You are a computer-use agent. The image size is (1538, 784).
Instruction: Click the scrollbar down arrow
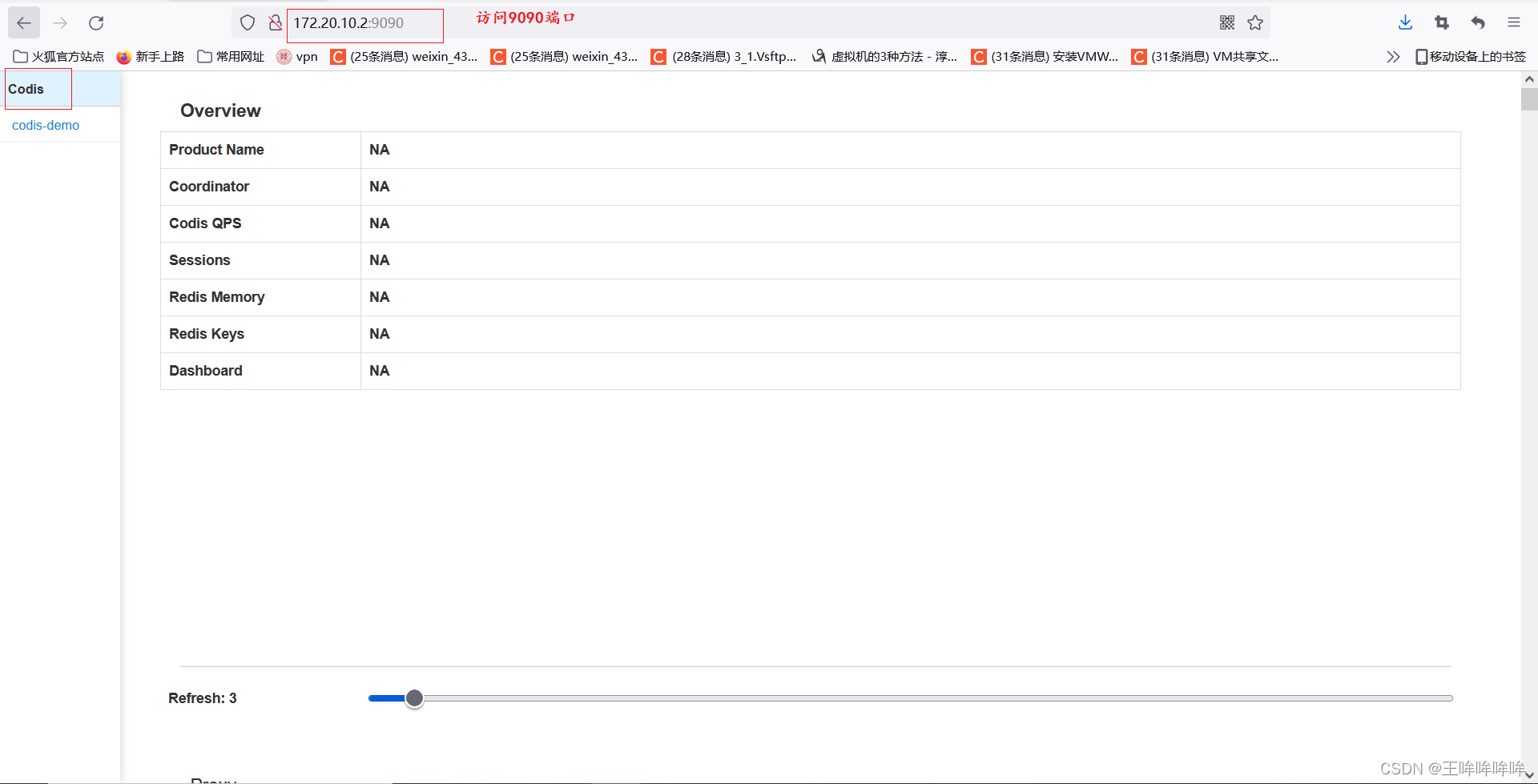pos(1529,775)
